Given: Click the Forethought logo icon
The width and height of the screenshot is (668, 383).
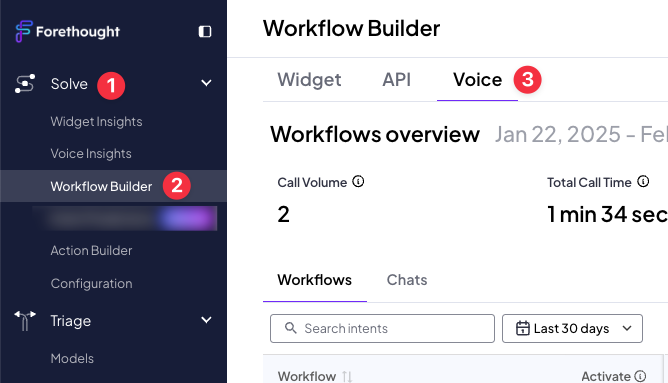Looking at the screenshot, I should [24, 32].
